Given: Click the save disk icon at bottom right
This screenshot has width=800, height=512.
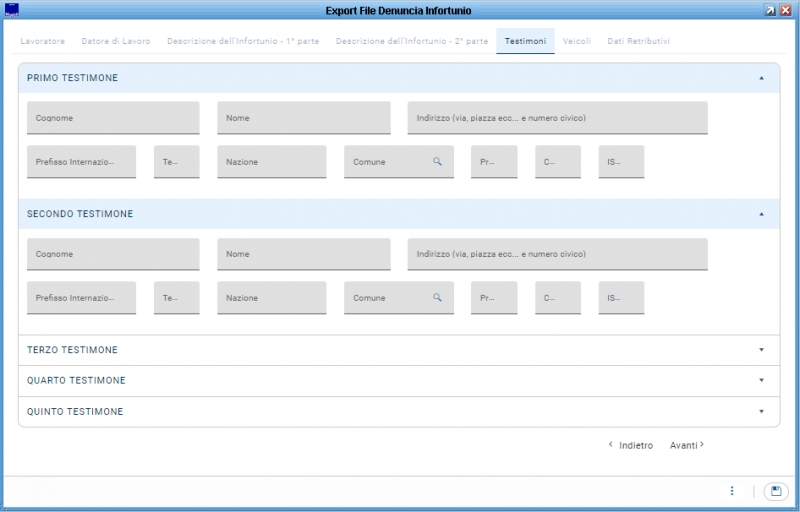Looking at the screenshot, I should coord(775,491).
